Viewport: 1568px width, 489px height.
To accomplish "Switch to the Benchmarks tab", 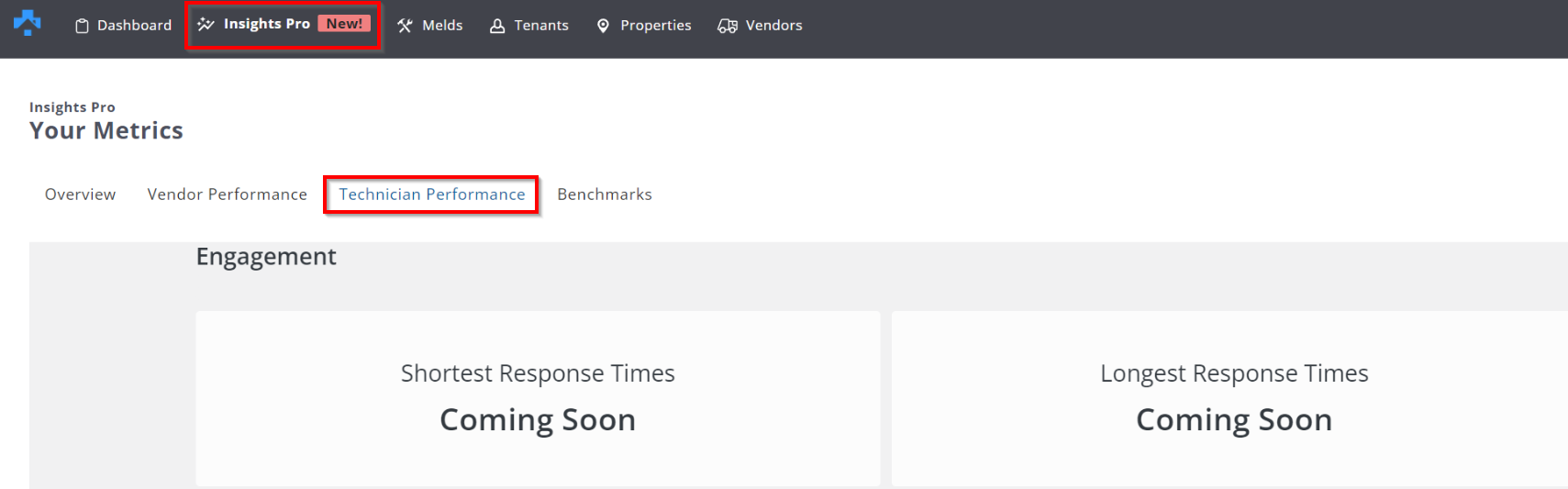I will [605, 194].
